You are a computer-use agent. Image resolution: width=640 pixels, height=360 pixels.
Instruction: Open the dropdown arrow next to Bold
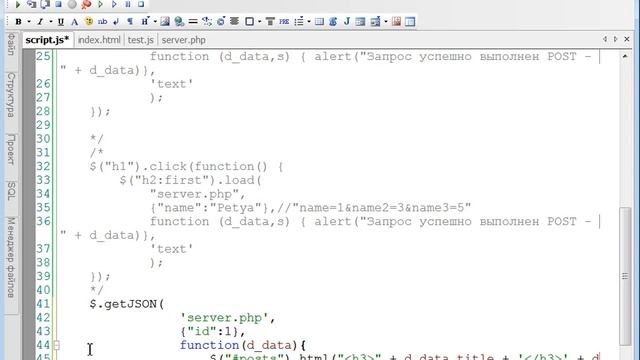click(29, 22)
